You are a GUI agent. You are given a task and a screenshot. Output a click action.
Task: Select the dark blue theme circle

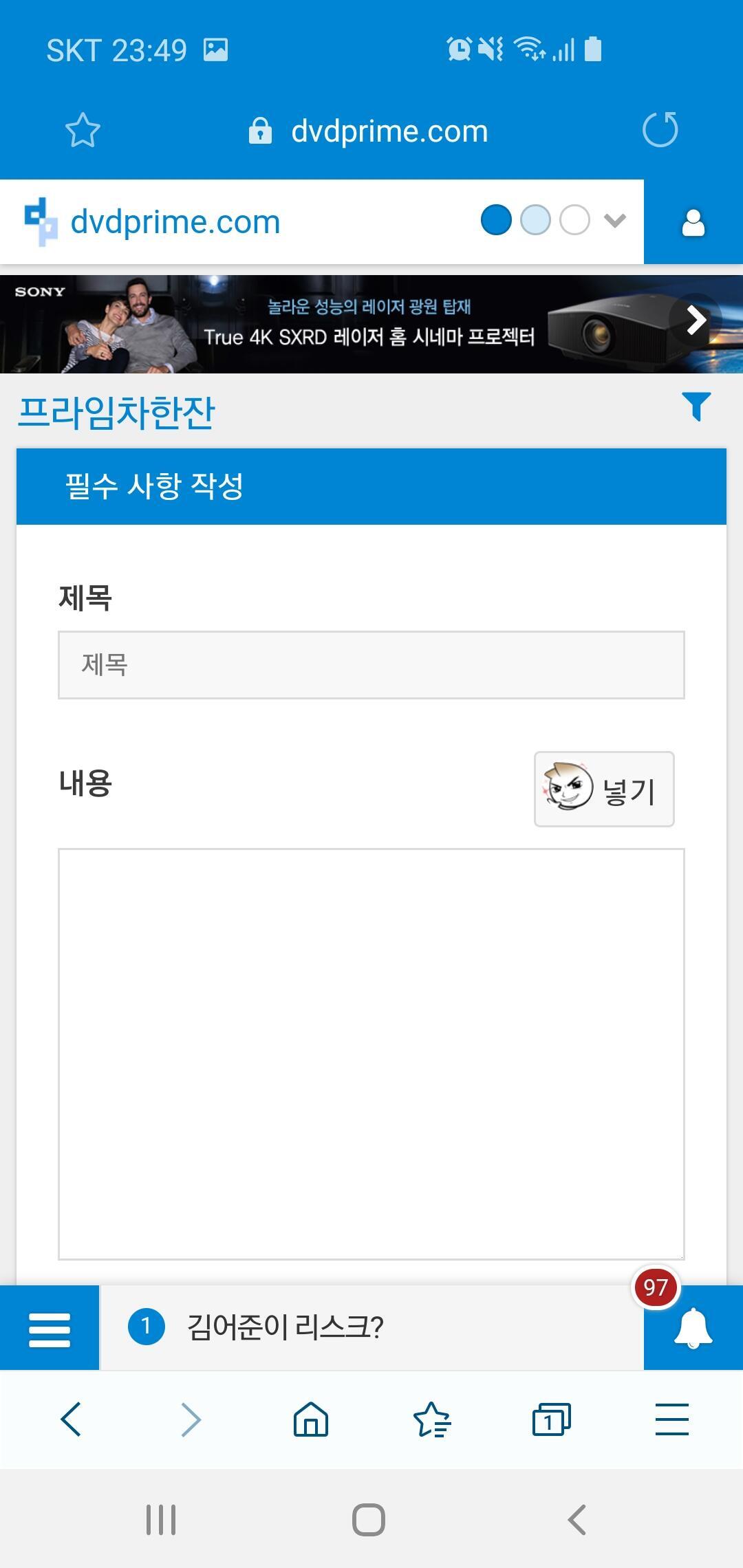[x=496, y=220]
